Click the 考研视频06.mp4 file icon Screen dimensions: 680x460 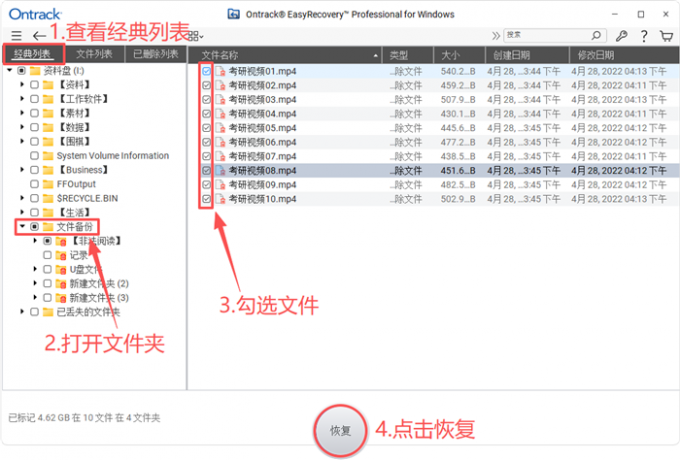pyautogui.click(x=221, y=142)
